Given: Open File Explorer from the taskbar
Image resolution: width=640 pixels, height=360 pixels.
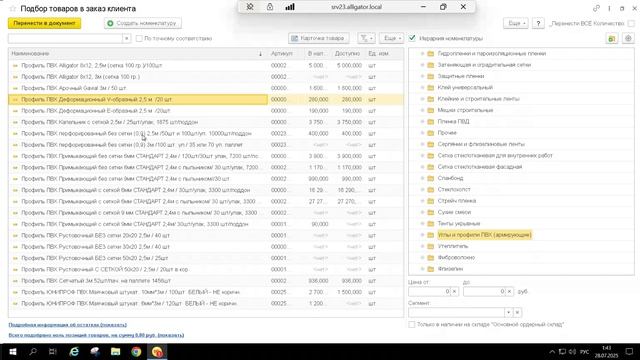Looking at the screenshot, I should pos(116,351).
